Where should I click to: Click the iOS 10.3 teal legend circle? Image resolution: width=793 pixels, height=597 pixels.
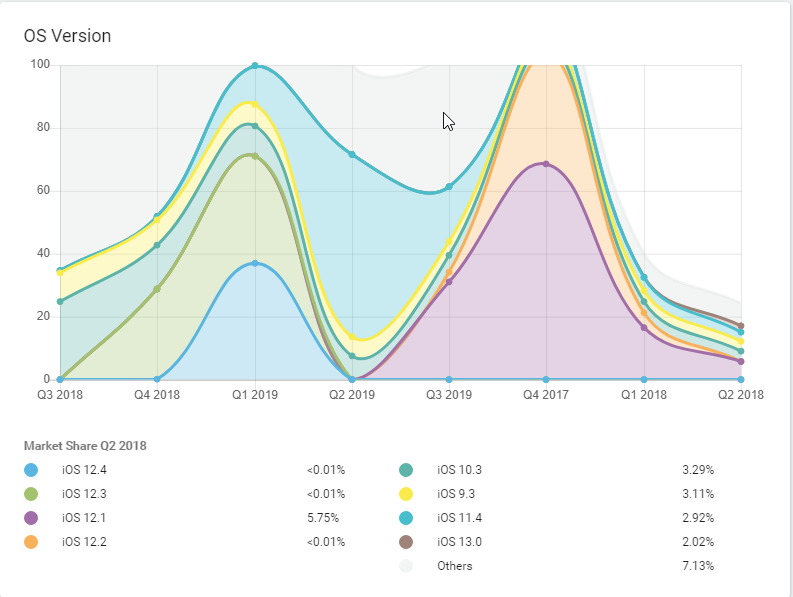click(x=406, y=469)
